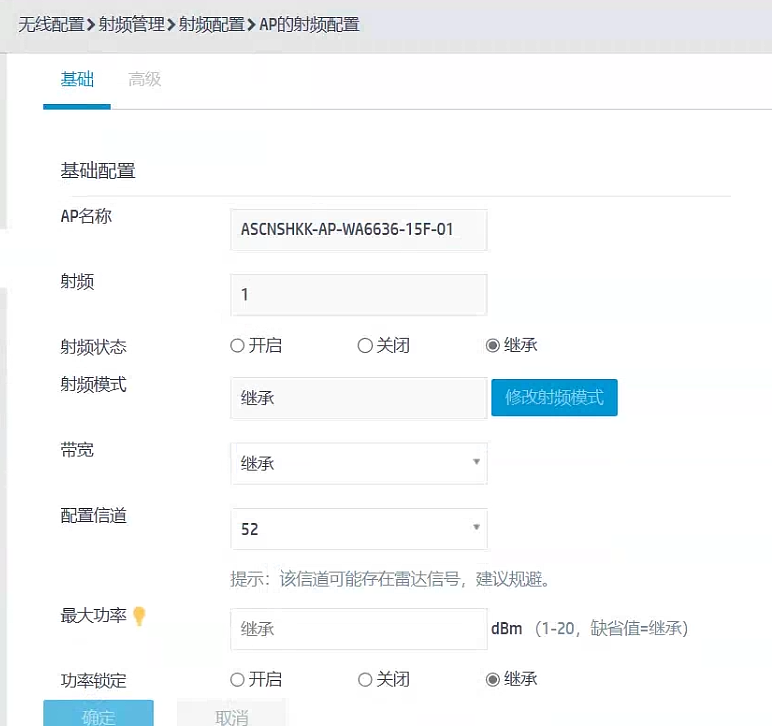The width and height of the screenshot is (772, 726).
Task: Go to 无线配置 in breadcrumb
Action: coord(51,24)
